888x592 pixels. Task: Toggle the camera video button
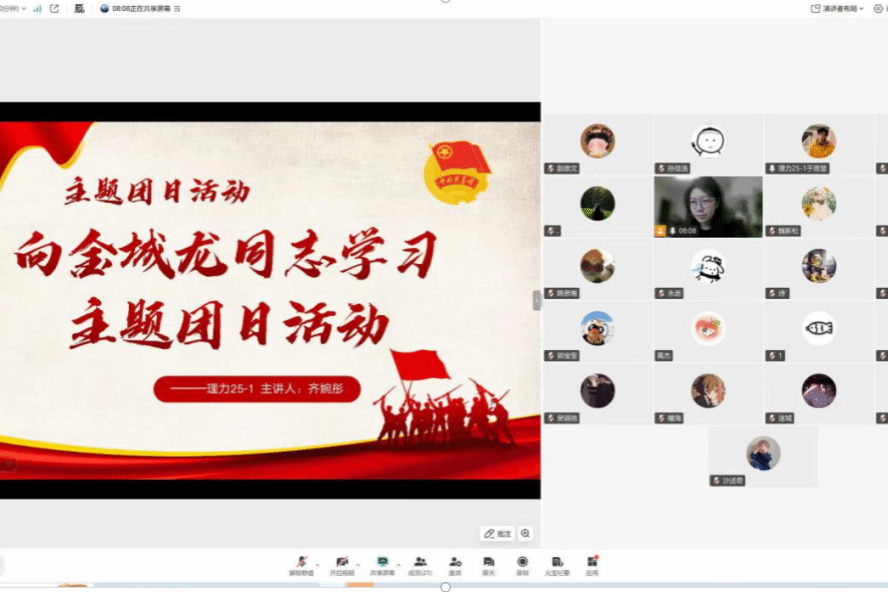pos(342,563)
